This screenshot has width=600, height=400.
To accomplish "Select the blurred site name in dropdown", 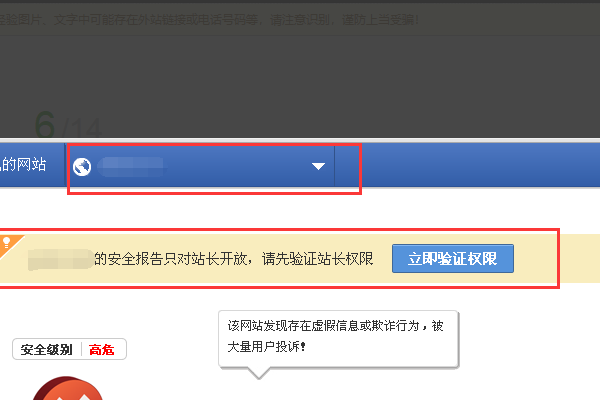I will tap(132, 167).
